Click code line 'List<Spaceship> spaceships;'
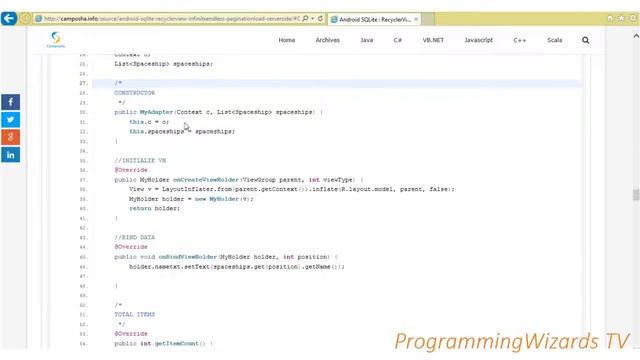The height and width of the screenshot is (360, 640). point(163,64)
